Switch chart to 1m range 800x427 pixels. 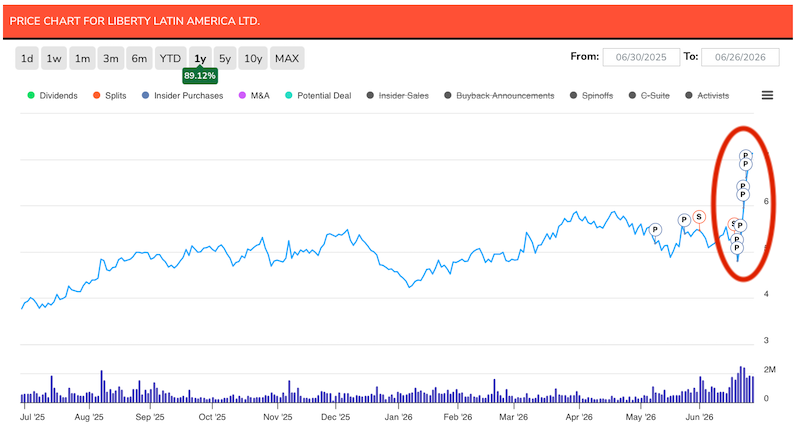82,58
